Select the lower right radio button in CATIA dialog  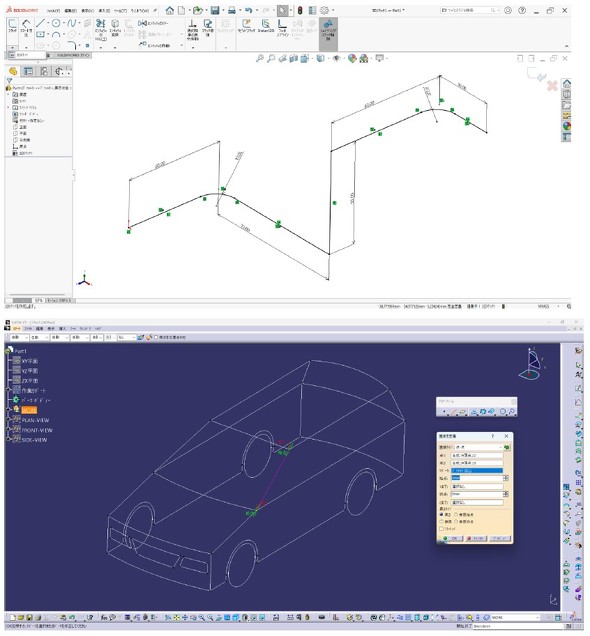point(456,521)
